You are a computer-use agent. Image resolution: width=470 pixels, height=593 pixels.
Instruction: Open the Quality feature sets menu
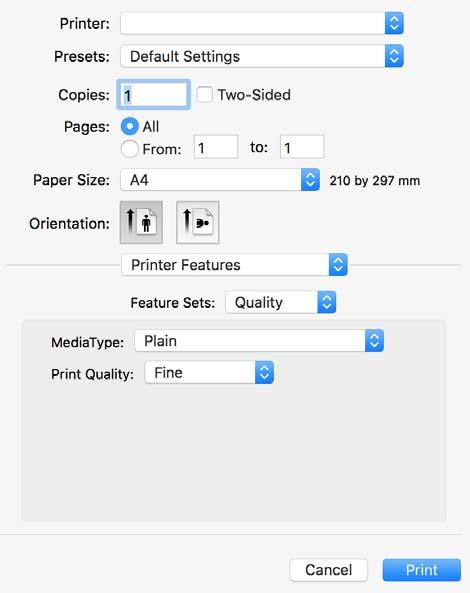point(281,302)
